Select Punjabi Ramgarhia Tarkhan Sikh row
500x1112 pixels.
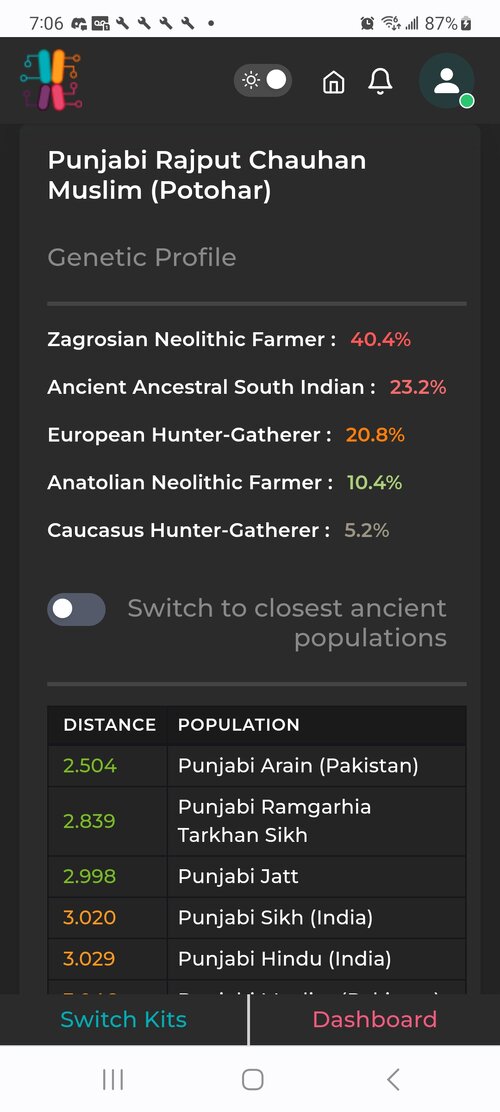click(257, 821)
